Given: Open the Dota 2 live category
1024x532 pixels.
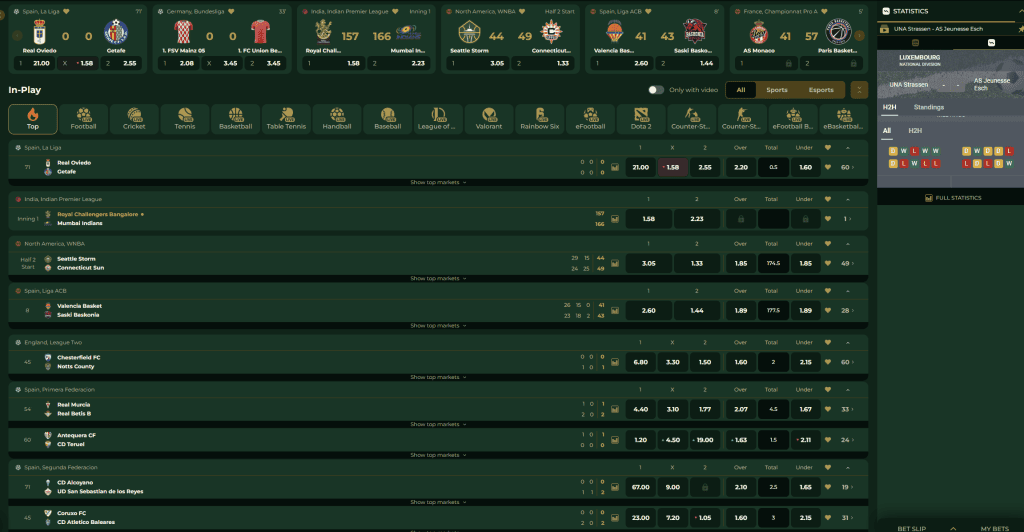Looking at the screenshot, I should point(641,119).
